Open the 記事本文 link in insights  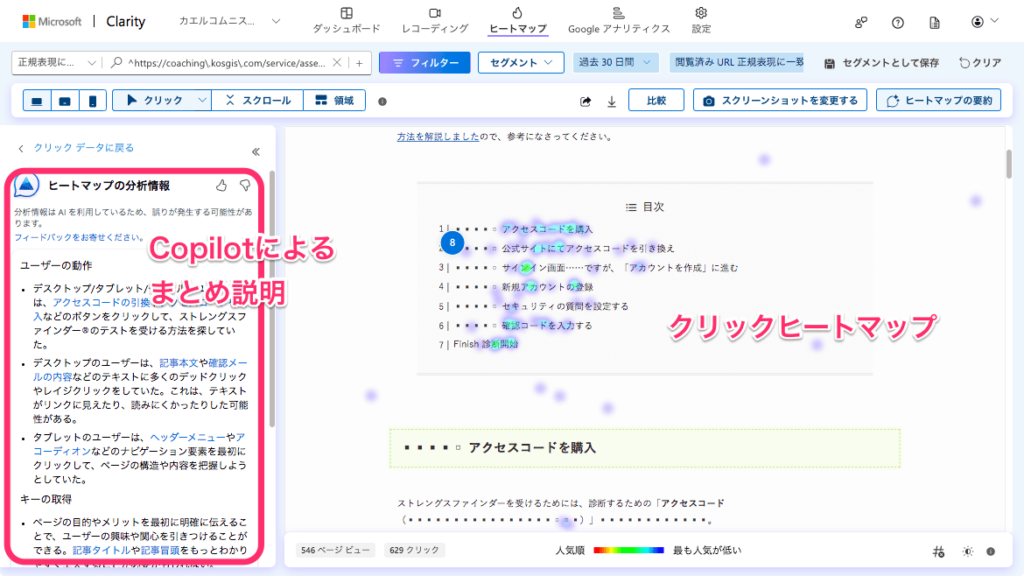tap(178, 362)
